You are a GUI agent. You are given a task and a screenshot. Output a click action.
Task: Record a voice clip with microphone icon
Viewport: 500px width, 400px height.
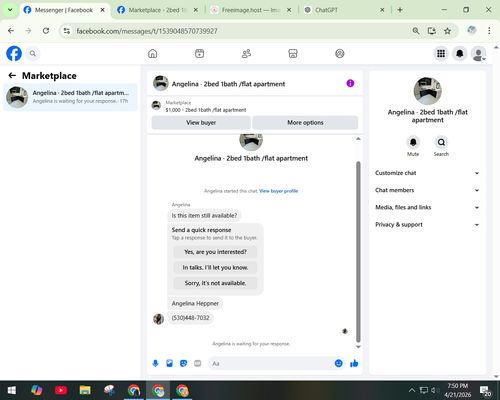pyautogui.click(x=155, y=363)
